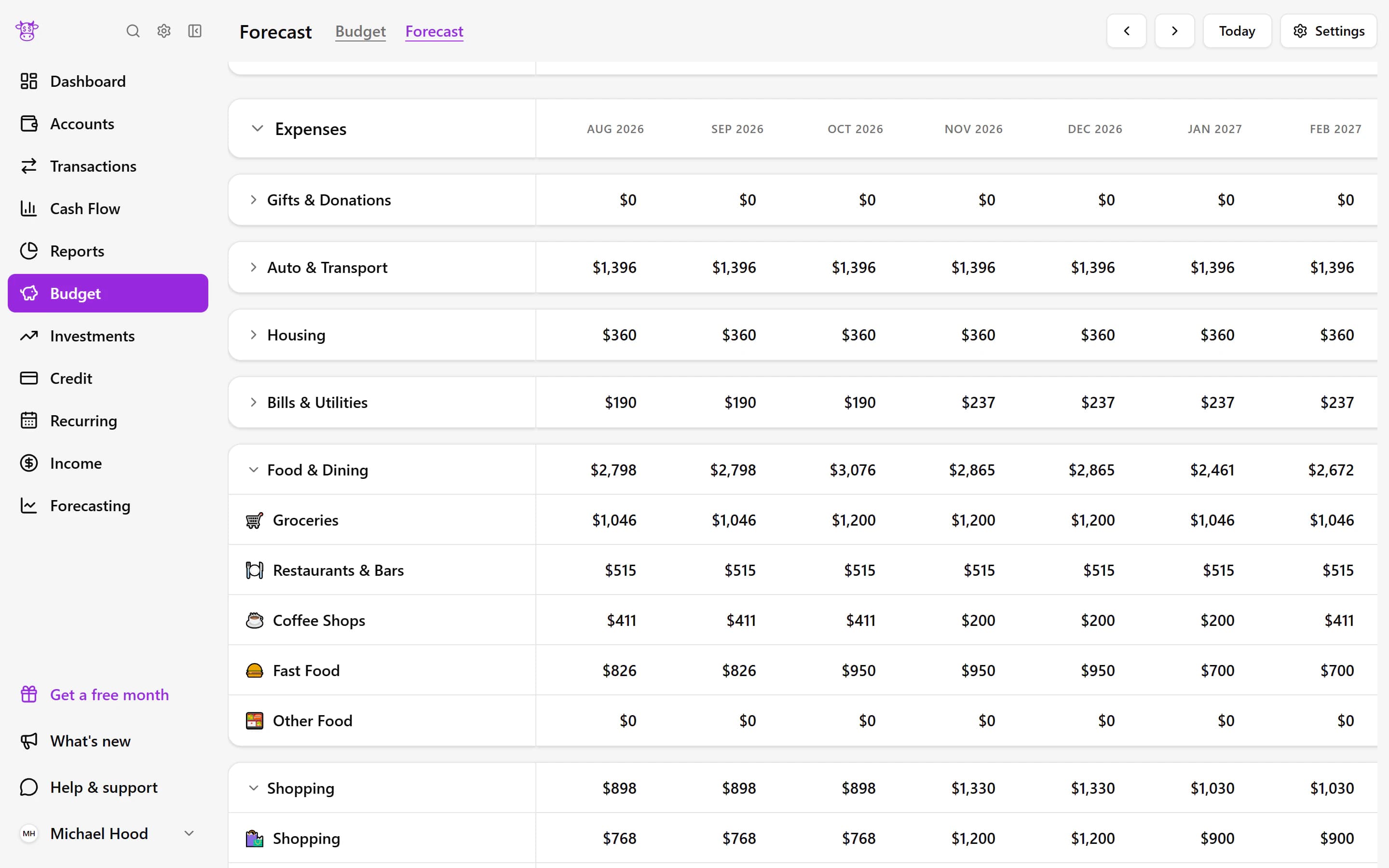Collapse the Shopping group chevron
Screen dimensions: 1389x868
tap(253, 788)
